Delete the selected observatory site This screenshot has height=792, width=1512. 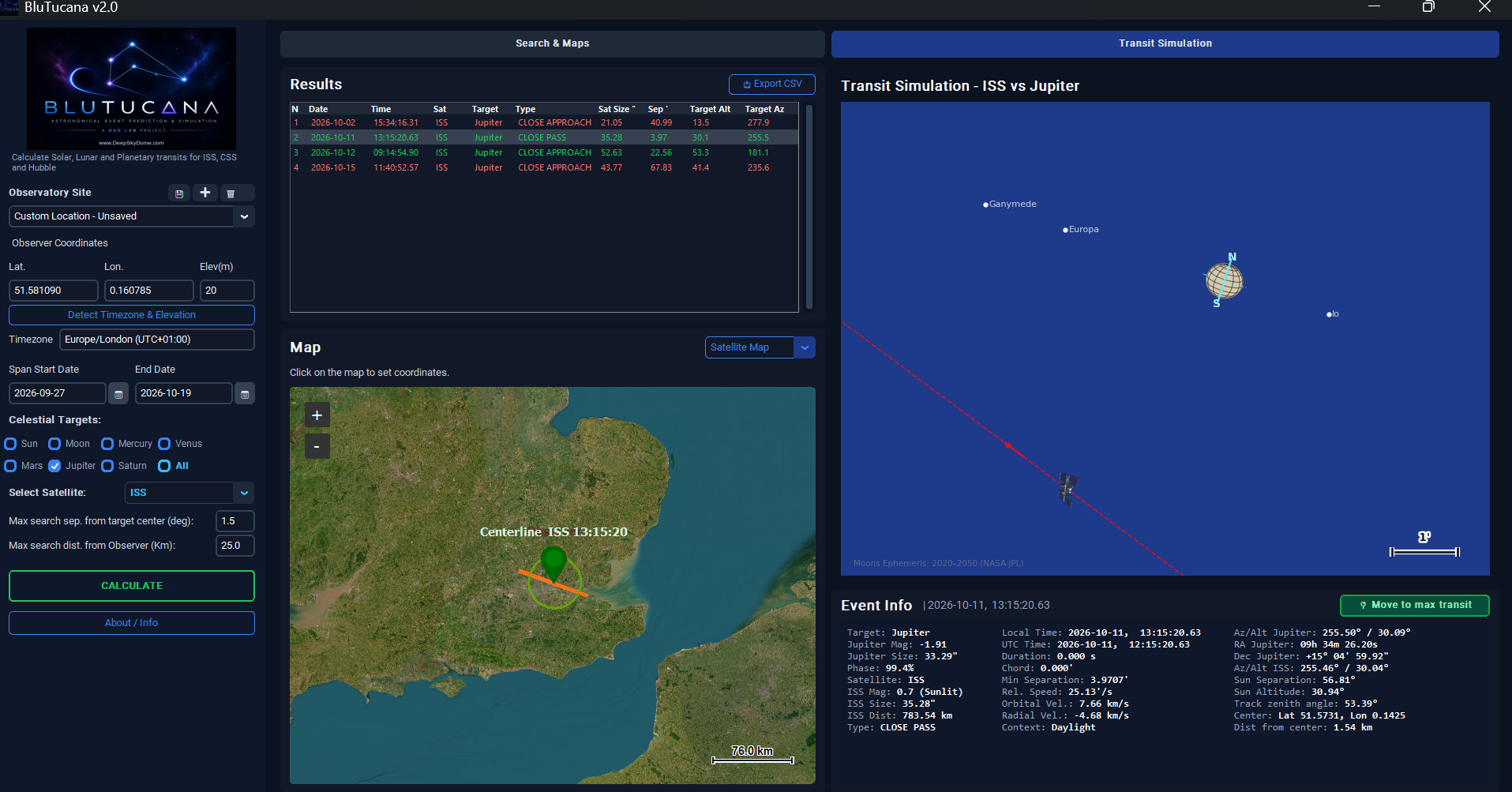pyautogui.click(x=231, y=193)
